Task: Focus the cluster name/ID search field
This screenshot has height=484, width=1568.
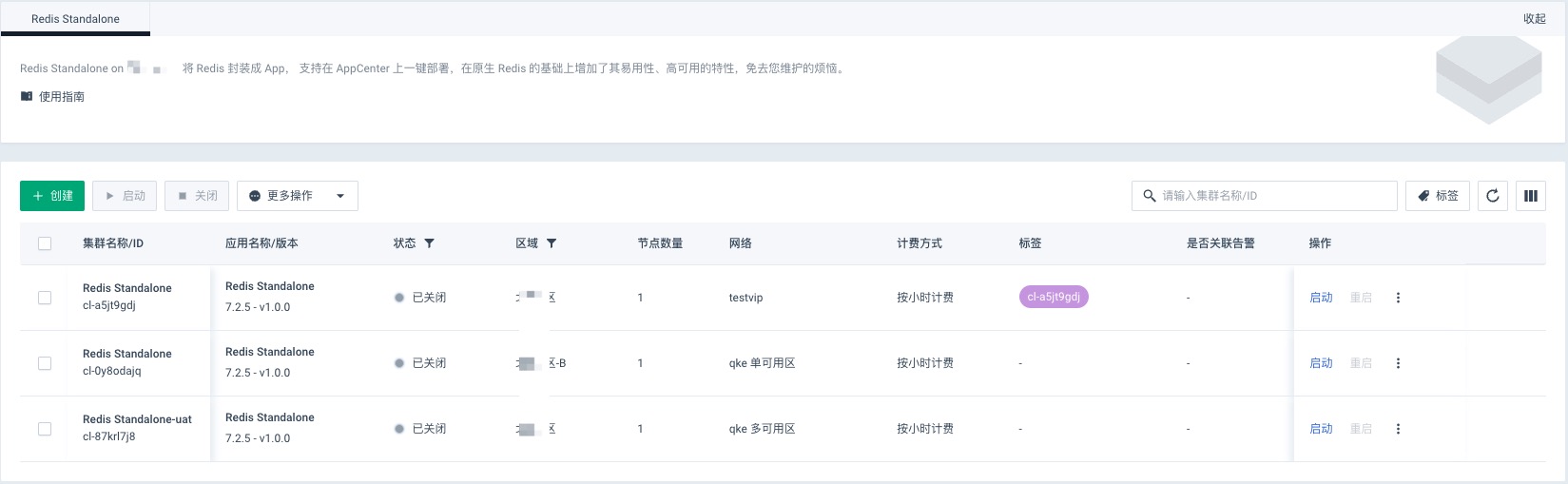Action: [x=1265, y=196]
